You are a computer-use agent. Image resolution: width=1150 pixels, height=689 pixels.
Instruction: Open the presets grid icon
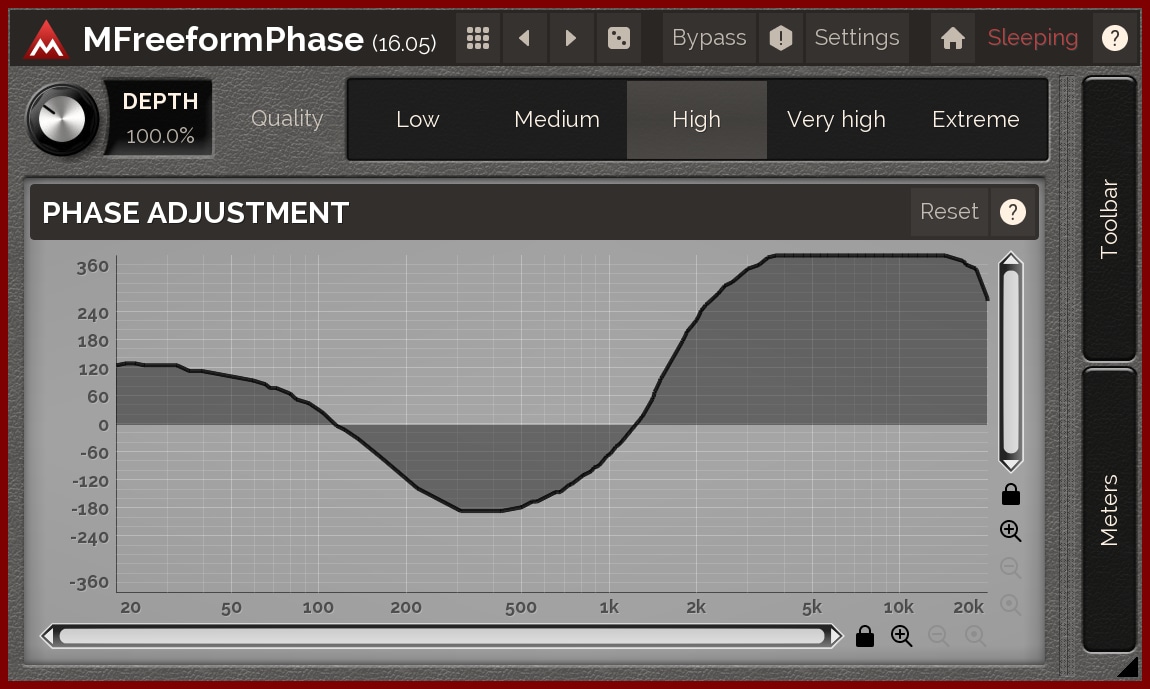478,38
